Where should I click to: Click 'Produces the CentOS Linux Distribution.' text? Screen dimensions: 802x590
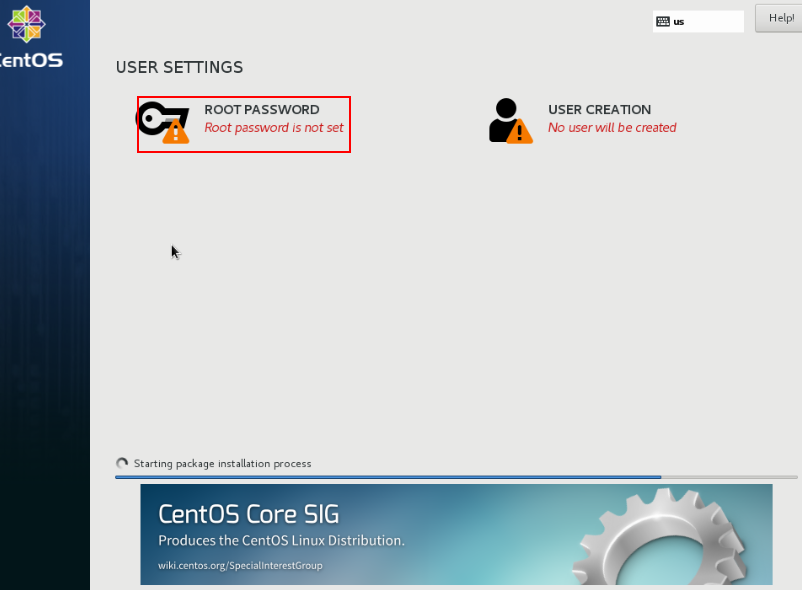pos(281,540)
